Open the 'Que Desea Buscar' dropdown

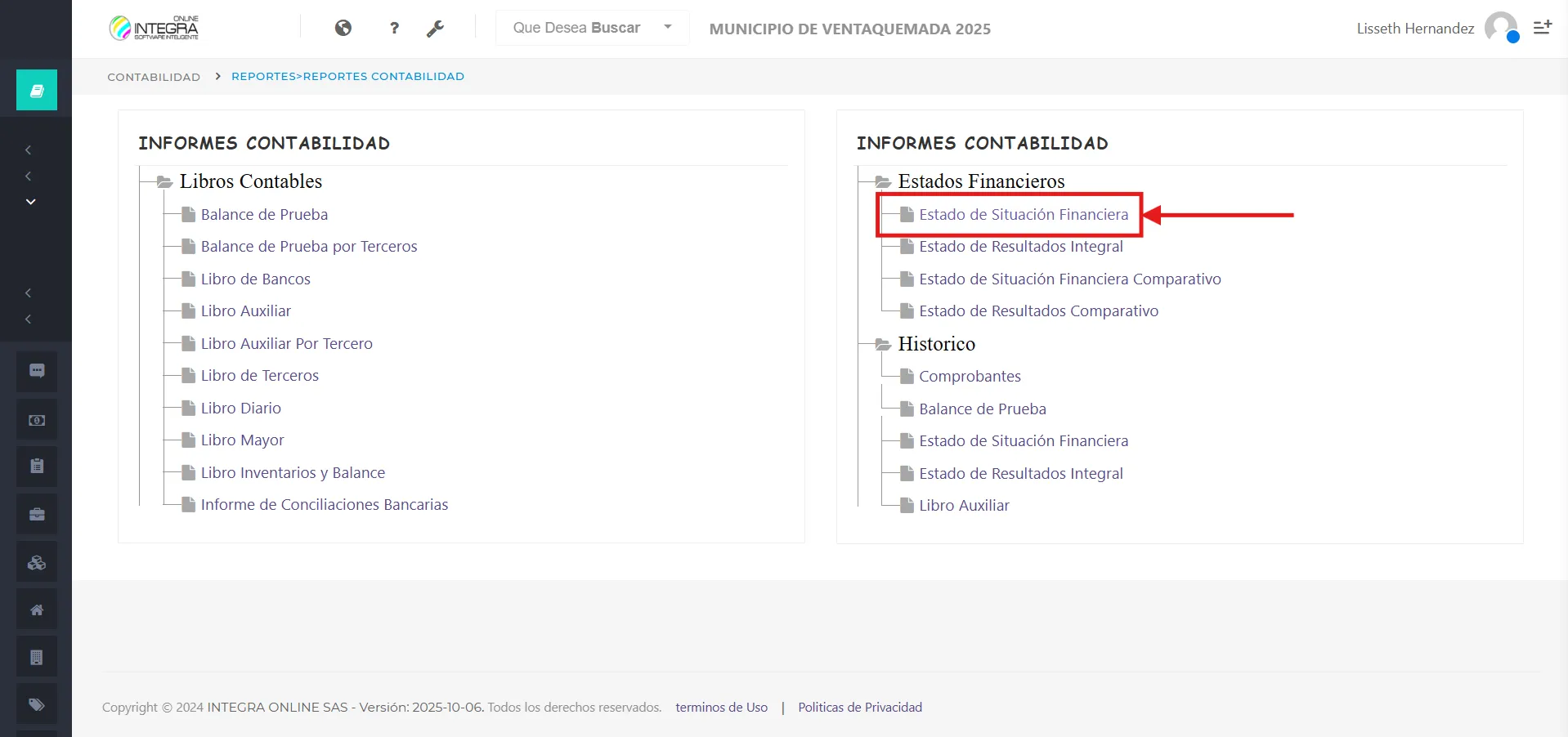592,28
